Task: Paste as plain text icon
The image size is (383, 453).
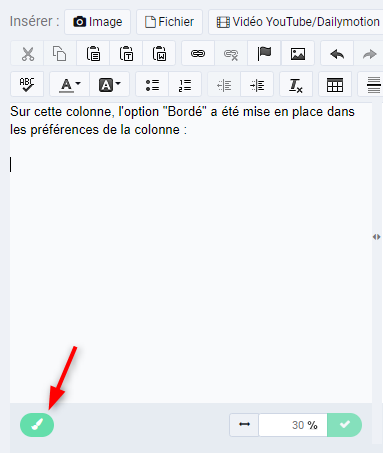Action: tap(126, 53)
